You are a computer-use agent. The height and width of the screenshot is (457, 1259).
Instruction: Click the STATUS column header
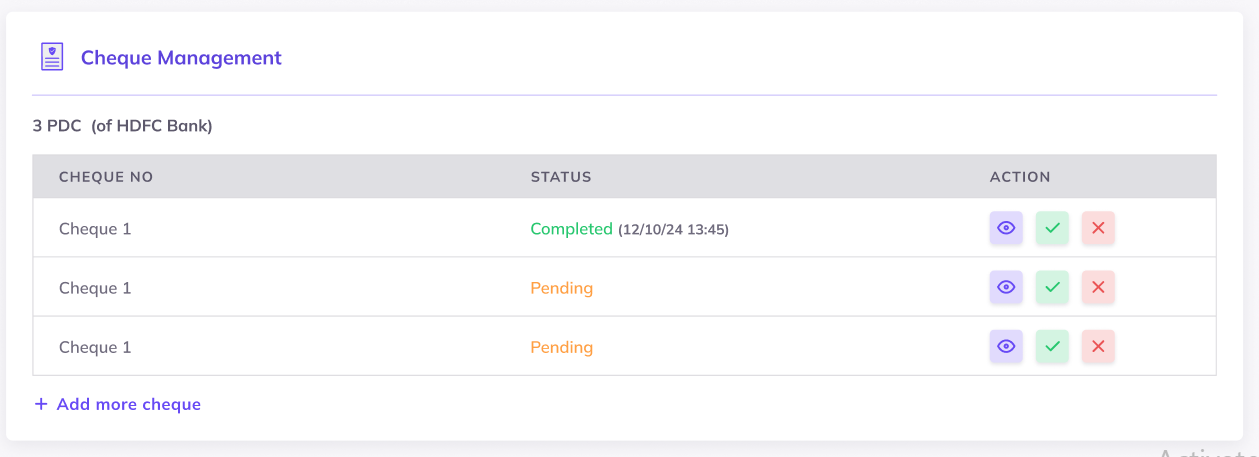tap(561, 177)
